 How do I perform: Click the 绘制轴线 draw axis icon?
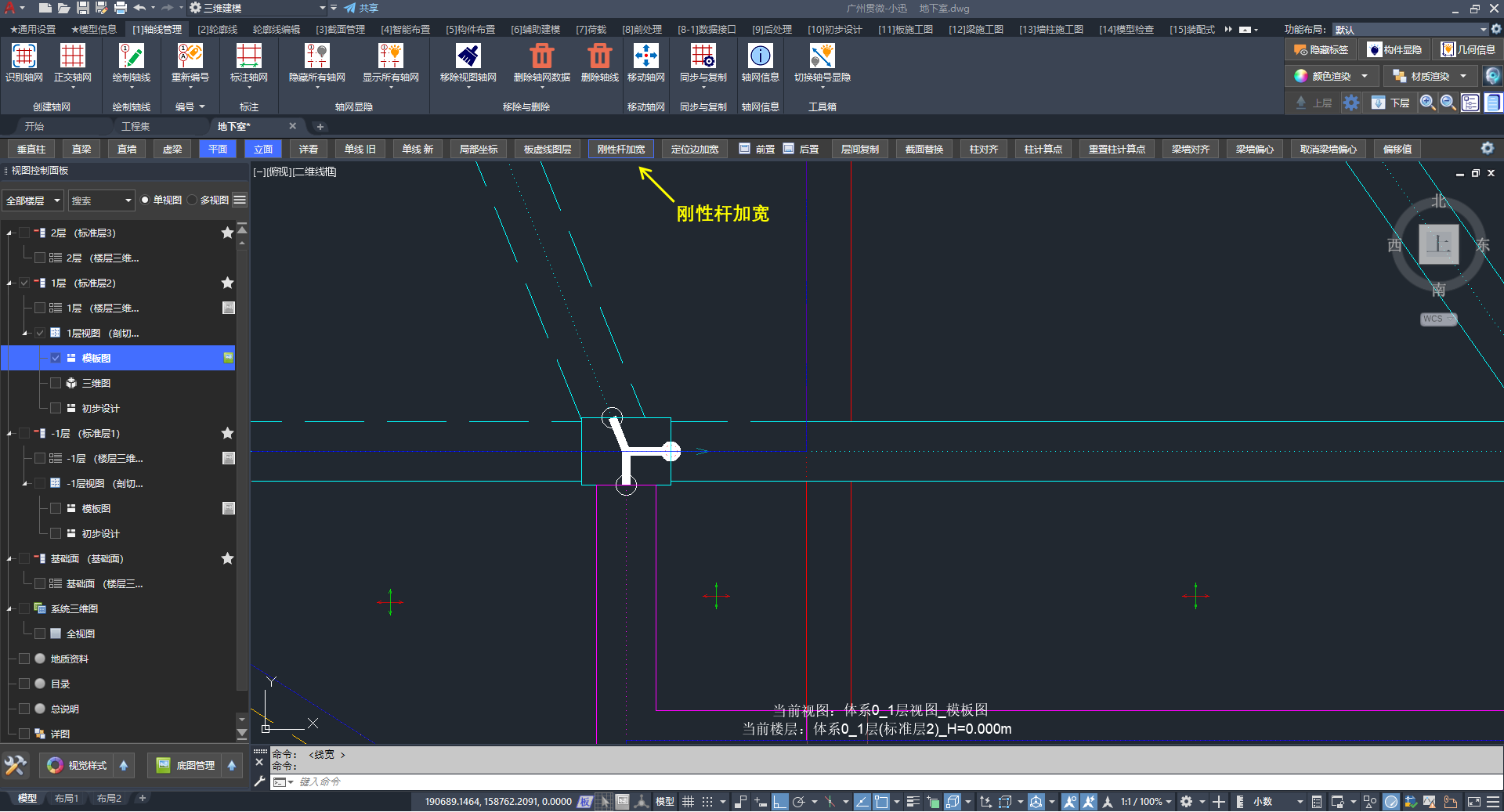click(131, 56)
